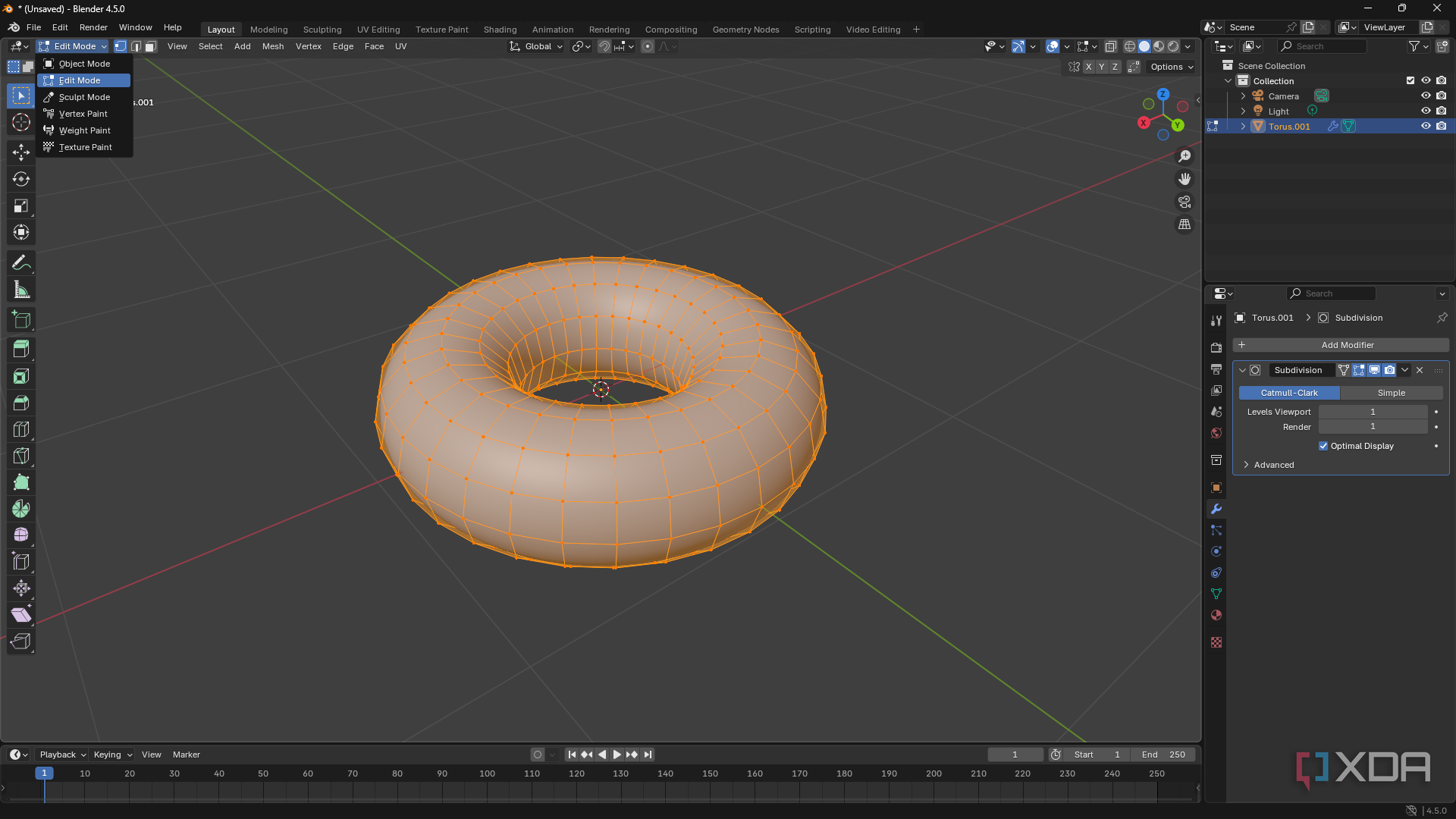Switch to the Shading workspace tab
This screenshot has height=819, width=1456.
tap(500, 30)
